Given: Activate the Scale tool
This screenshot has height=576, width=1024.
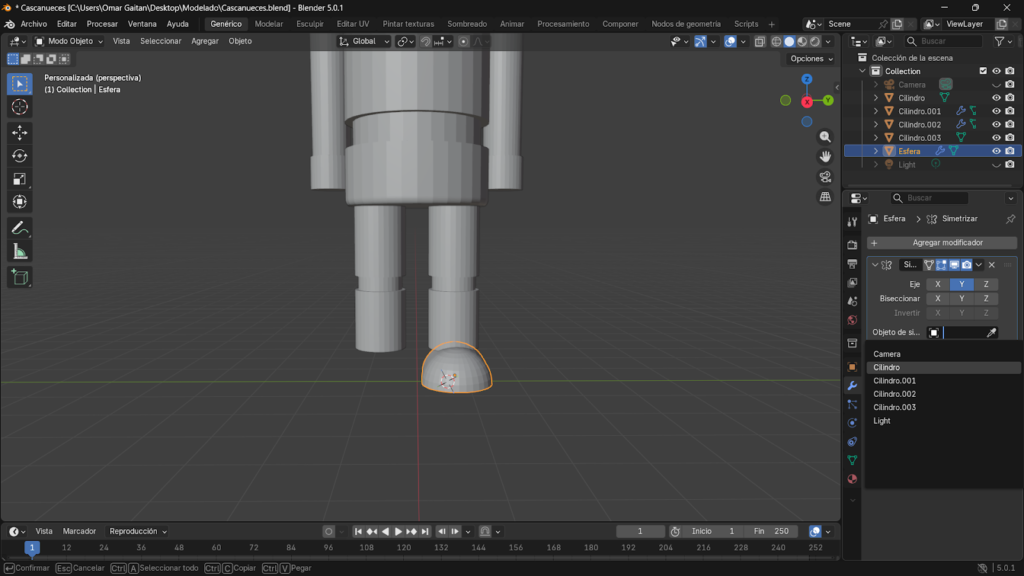Looking at the screenshot, I should click(20, 178).
